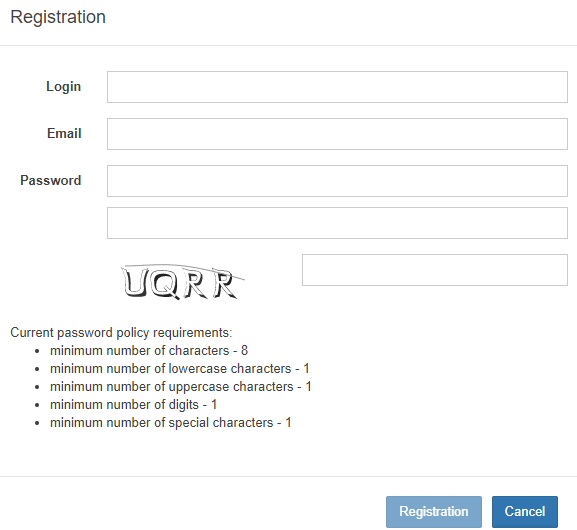Click the Password field label
Screen dimensions: 577x530
point(50,180)
